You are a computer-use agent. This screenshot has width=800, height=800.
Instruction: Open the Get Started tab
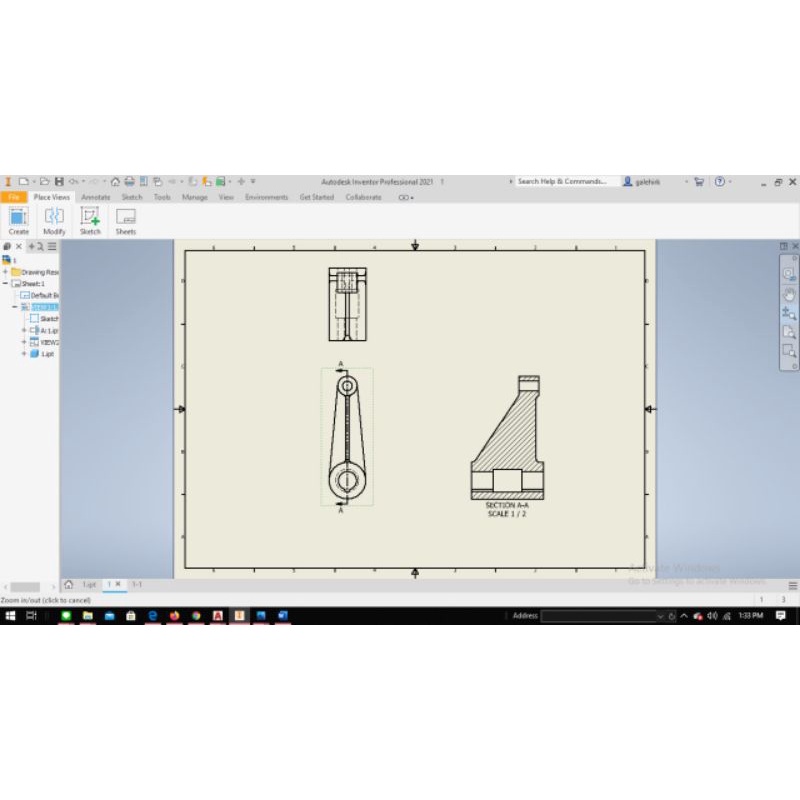[316, 197]
